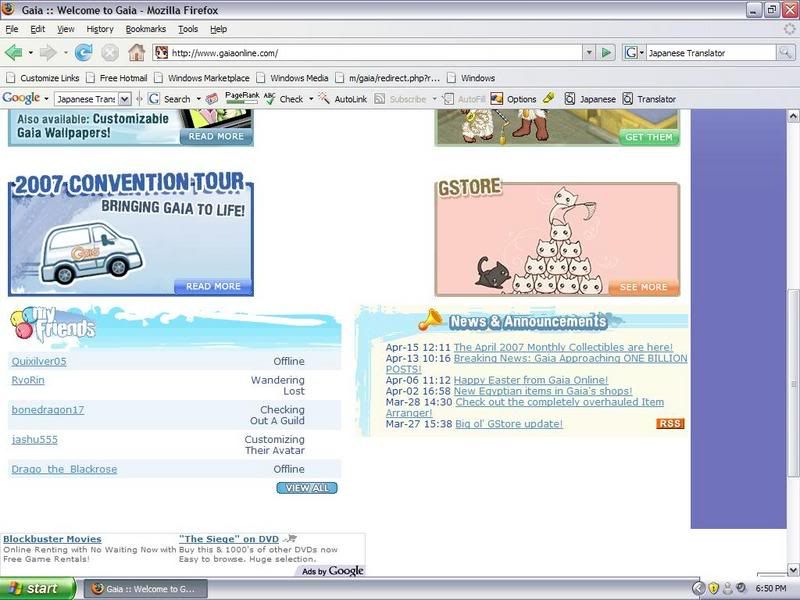800x600 pixels.
Task: Open the Check tool dropdown arrow
Action: [x=311, y=99]
